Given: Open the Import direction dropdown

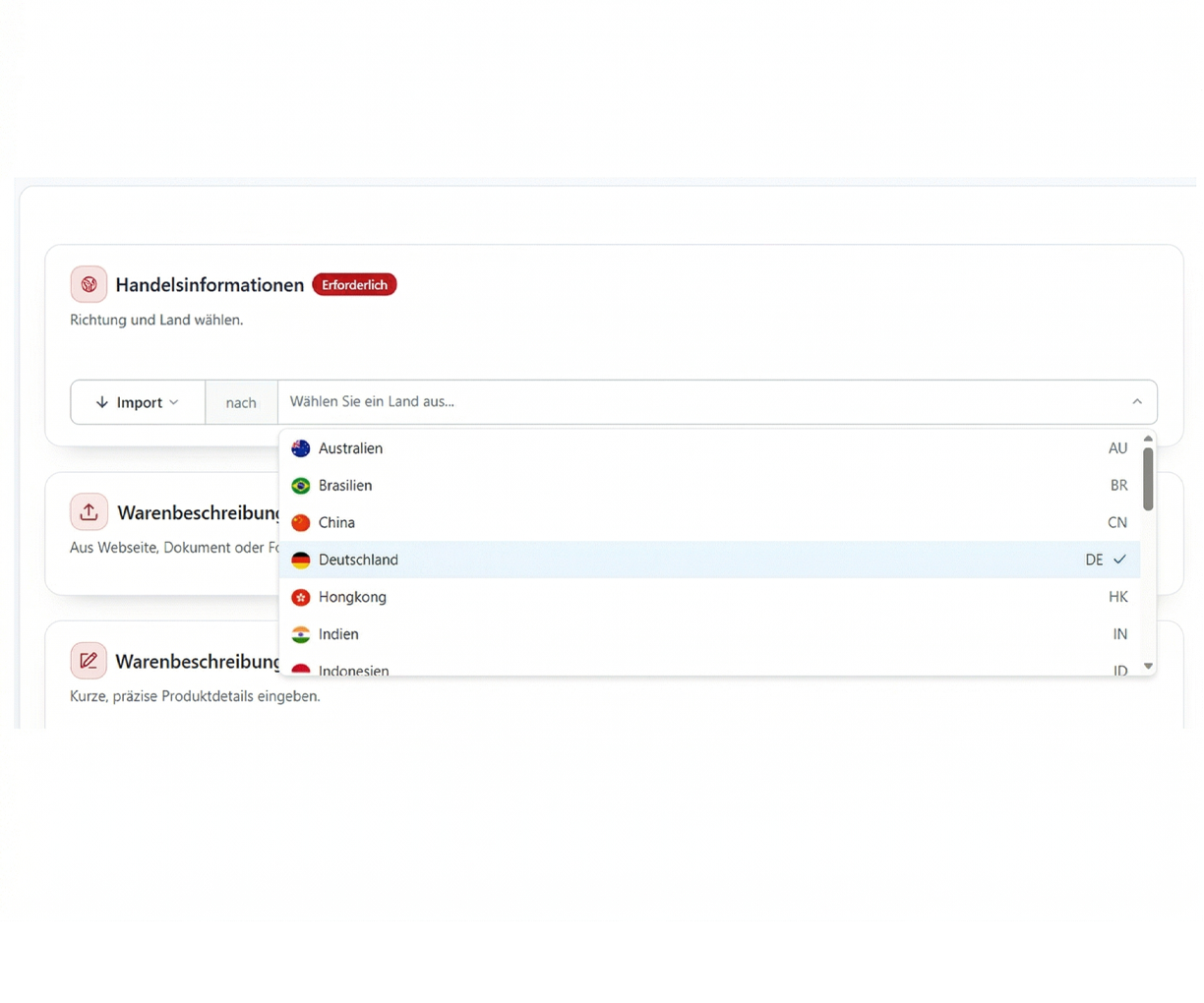Looking at the screenshot, I should pyautogui.click(x=138, y=402).
